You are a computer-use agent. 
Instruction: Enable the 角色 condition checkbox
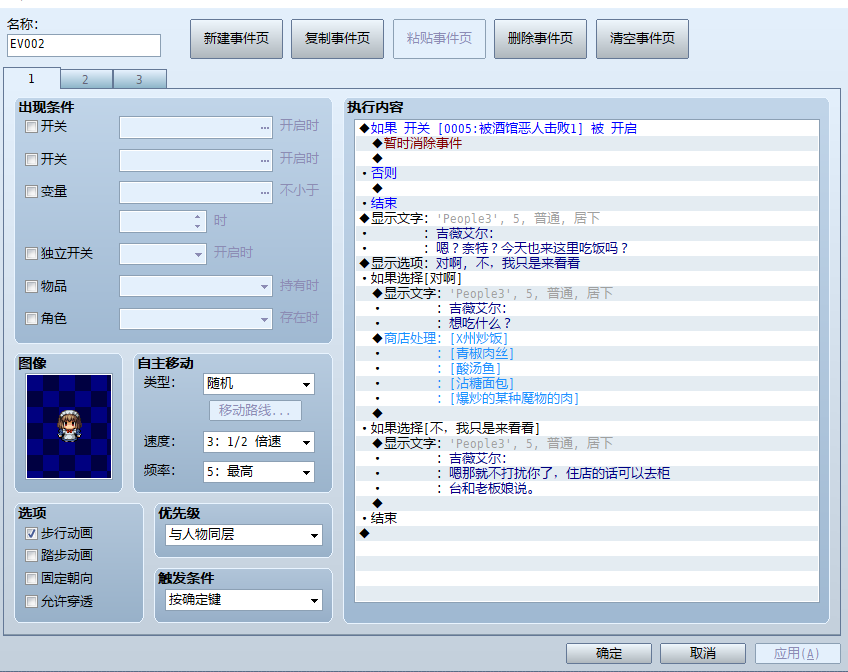coord(31,318)
